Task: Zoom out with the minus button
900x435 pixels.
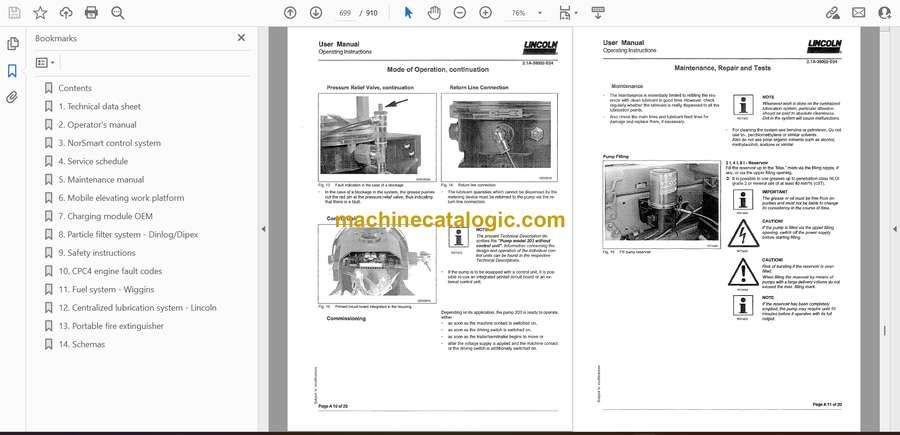Action: pyautogui.click(x=460, y=13)
